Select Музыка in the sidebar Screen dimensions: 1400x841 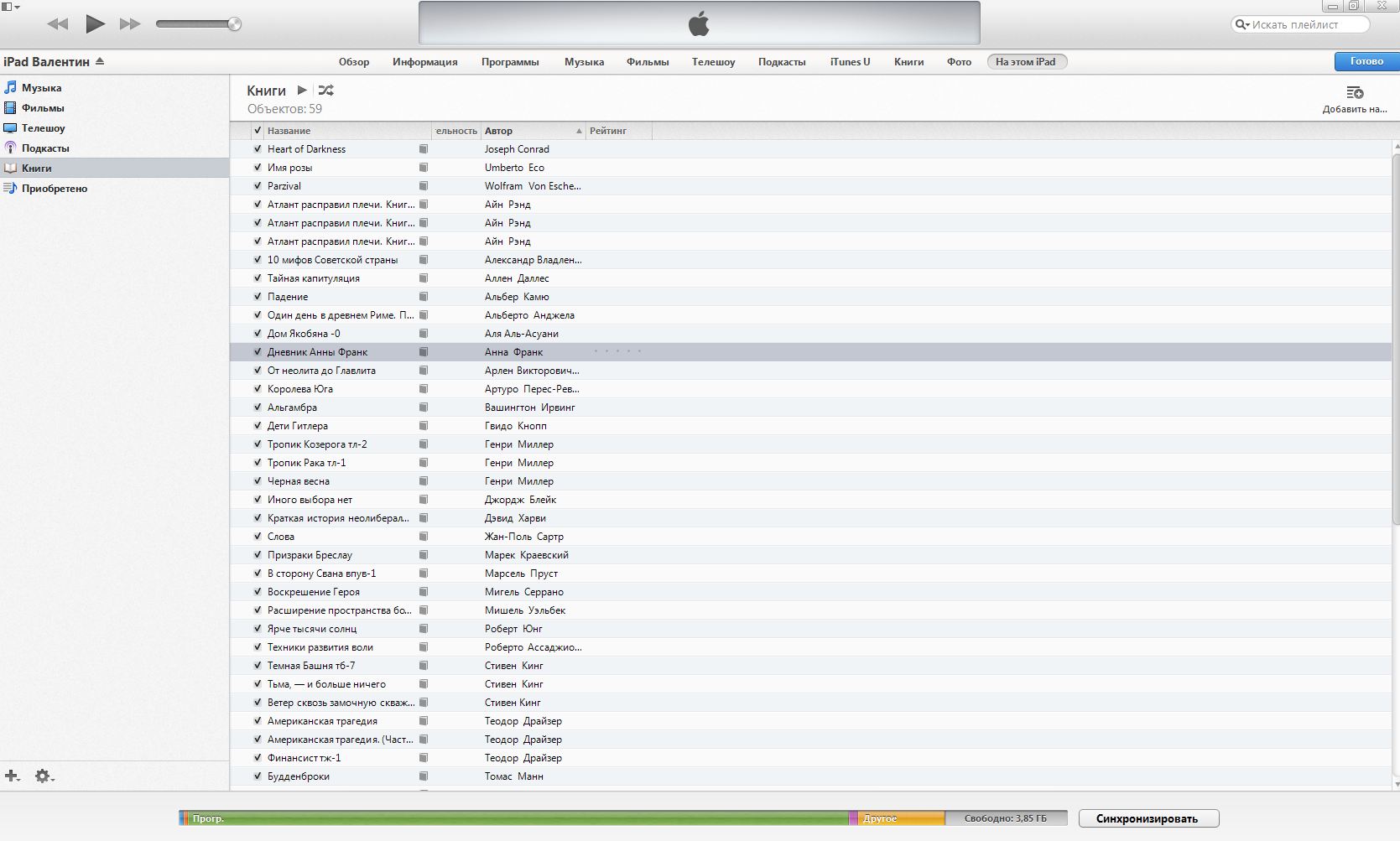[114, 87]
